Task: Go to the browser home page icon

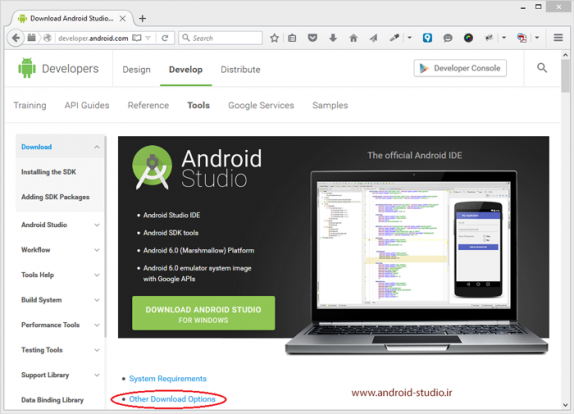Action: (353, 38)
